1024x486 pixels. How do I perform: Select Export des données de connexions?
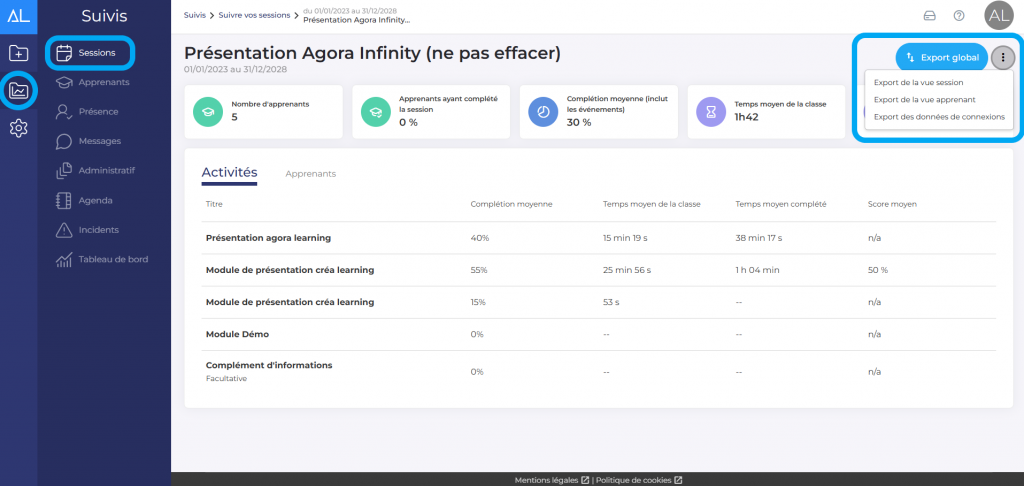pos(939,117)
